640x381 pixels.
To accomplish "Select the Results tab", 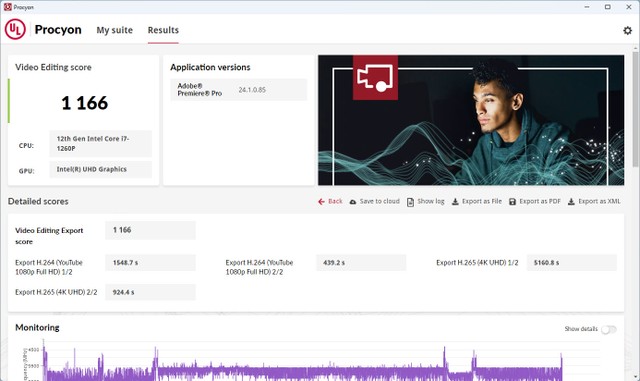I will tap(163, 30).
